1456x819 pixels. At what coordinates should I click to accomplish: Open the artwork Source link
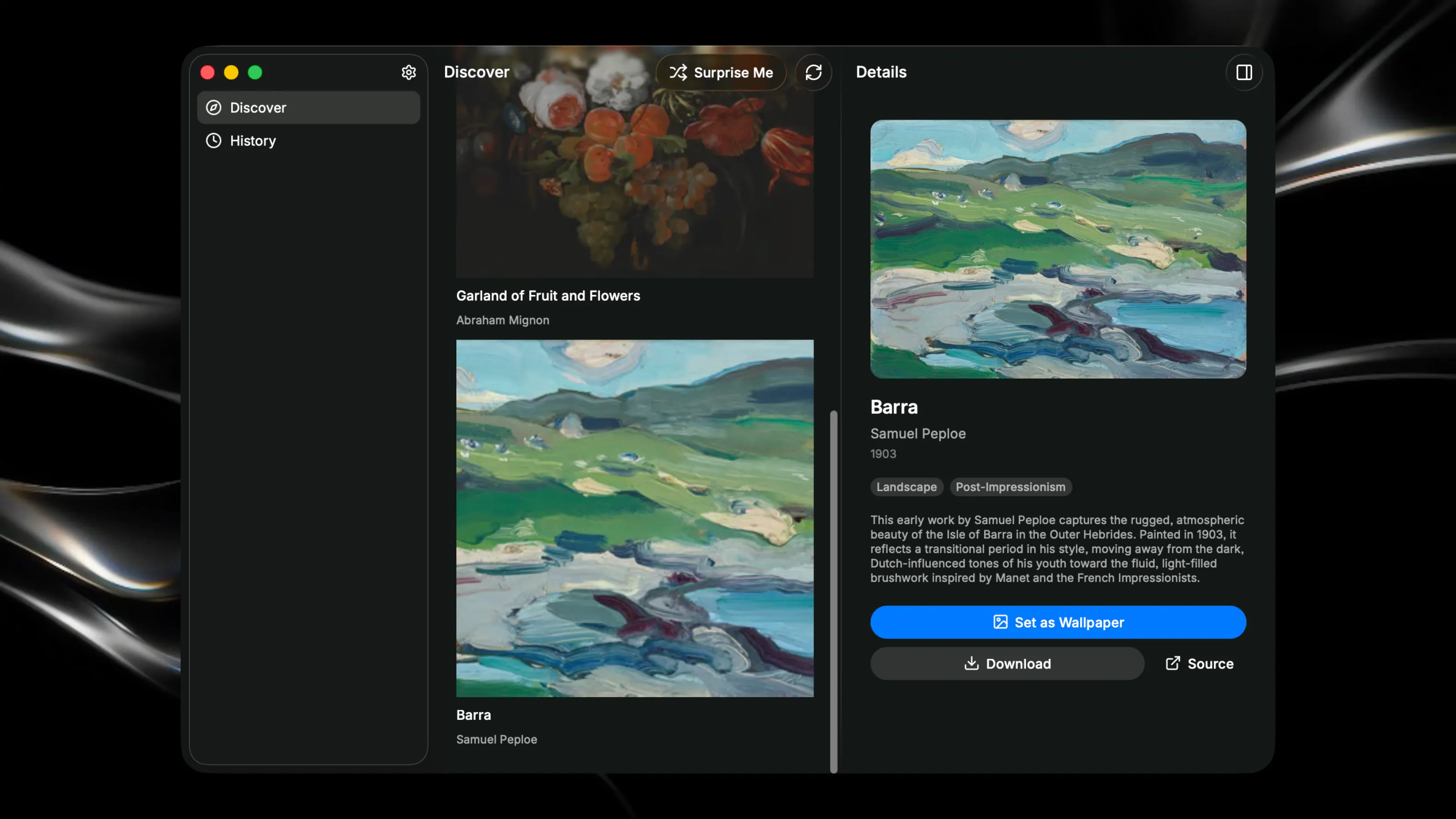pyautogui.click(x=1199, y=663)
